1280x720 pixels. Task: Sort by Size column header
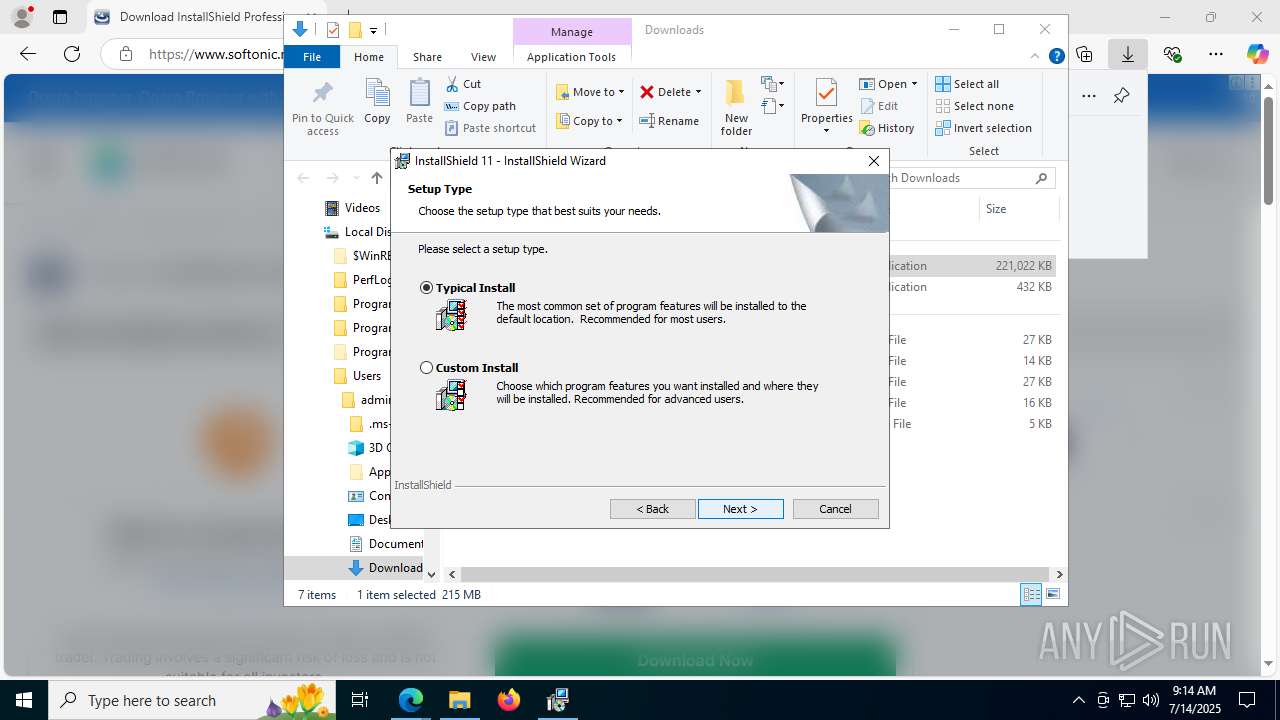coord(996,209)
